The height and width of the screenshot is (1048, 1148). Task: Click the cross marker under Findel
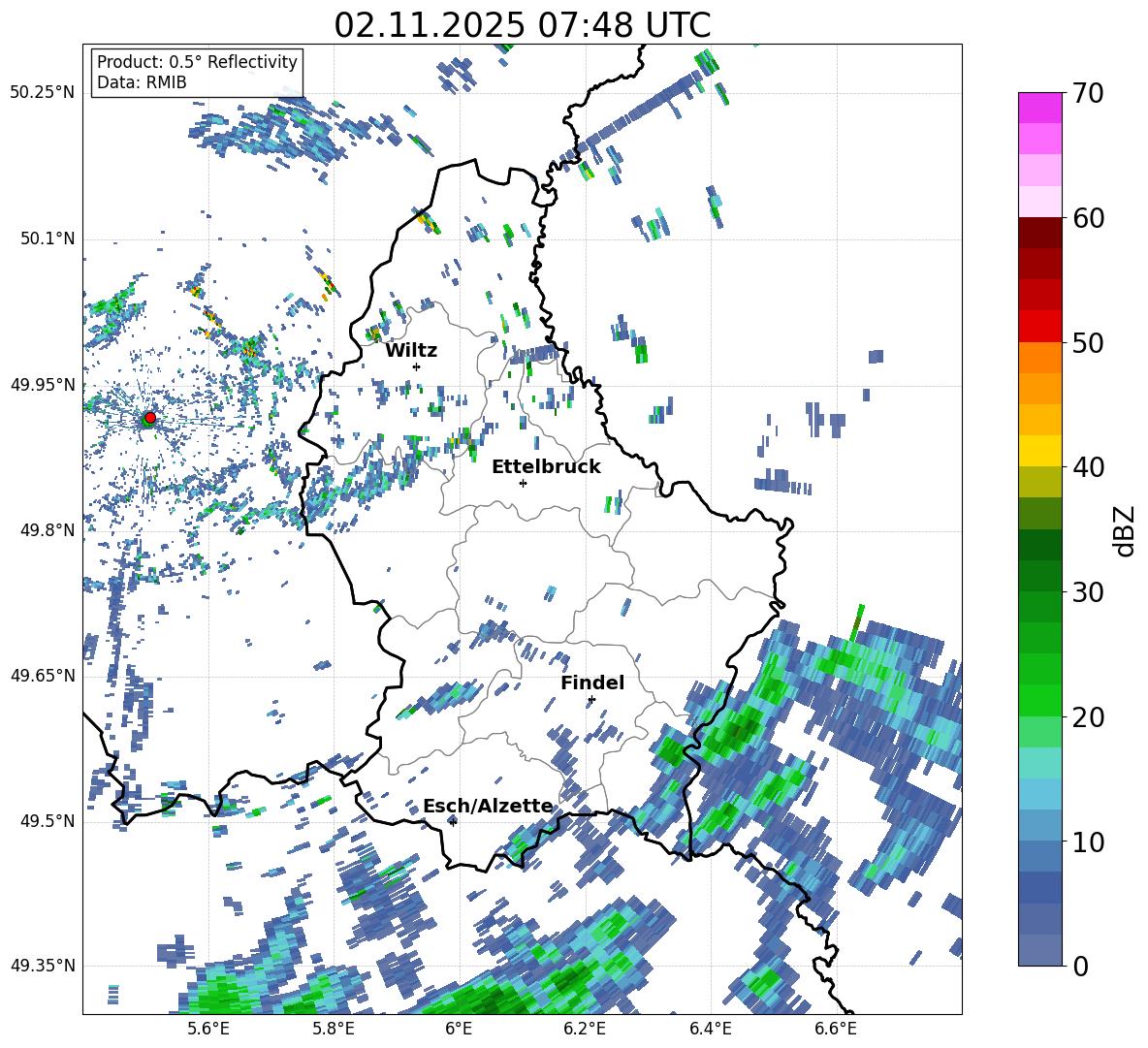click(591, 700)
